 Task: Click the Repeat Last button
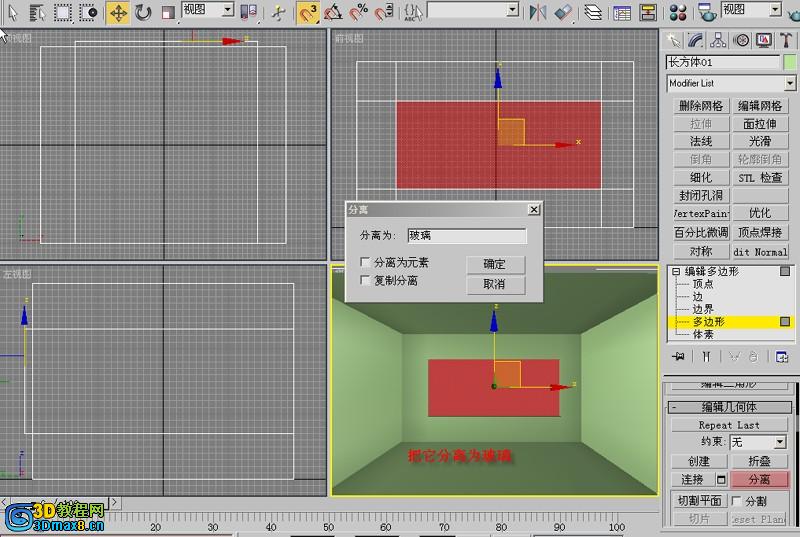[x=729, y=425]
